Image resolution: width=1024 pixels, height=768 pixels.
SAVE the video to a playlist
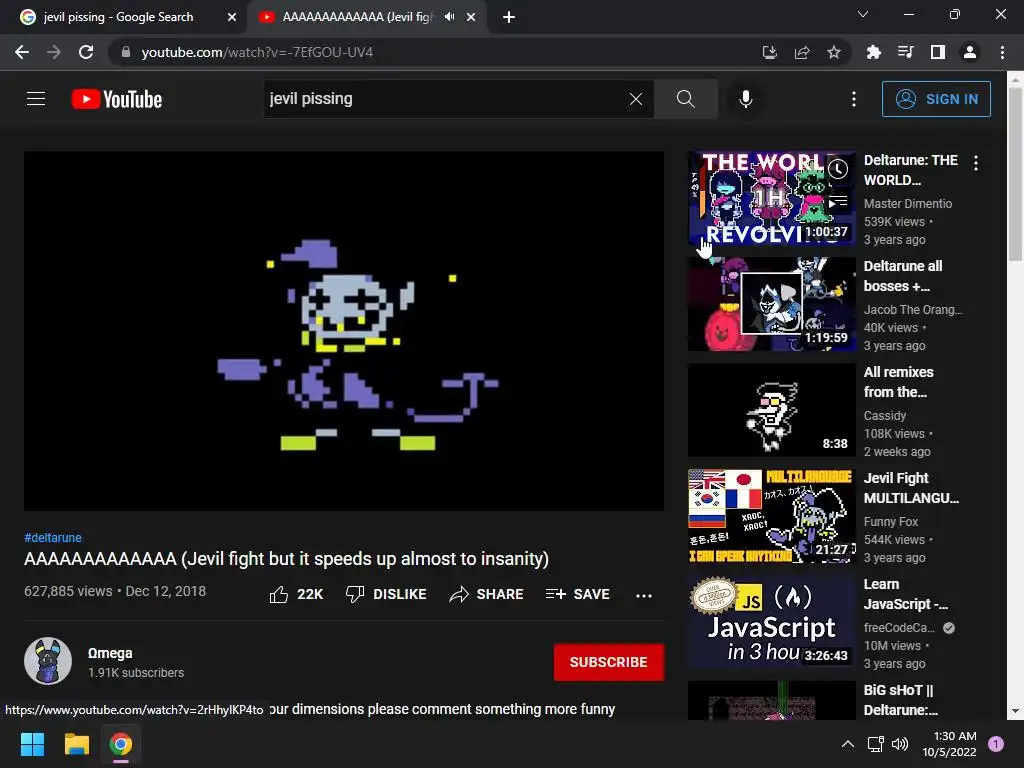(577, 594)
